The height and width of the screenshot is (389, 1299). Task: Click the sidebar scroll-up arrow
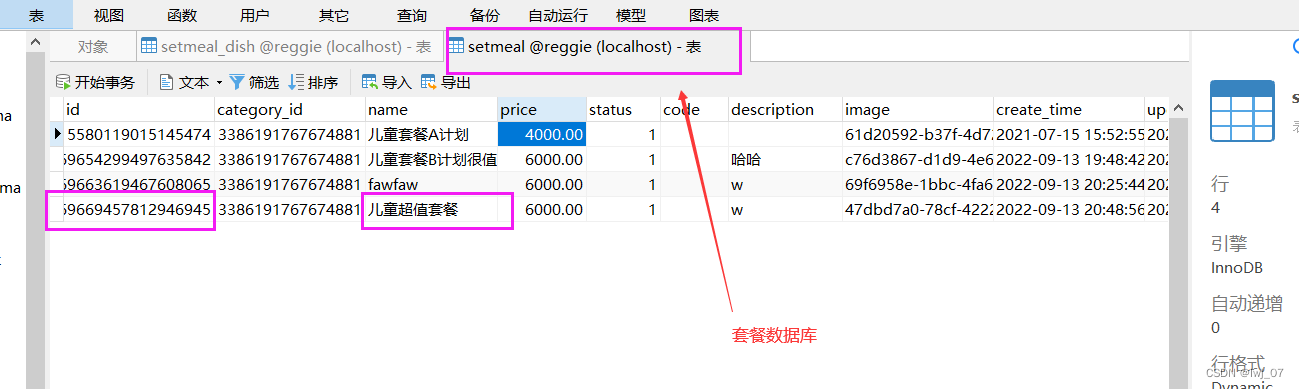coord(35,41)
